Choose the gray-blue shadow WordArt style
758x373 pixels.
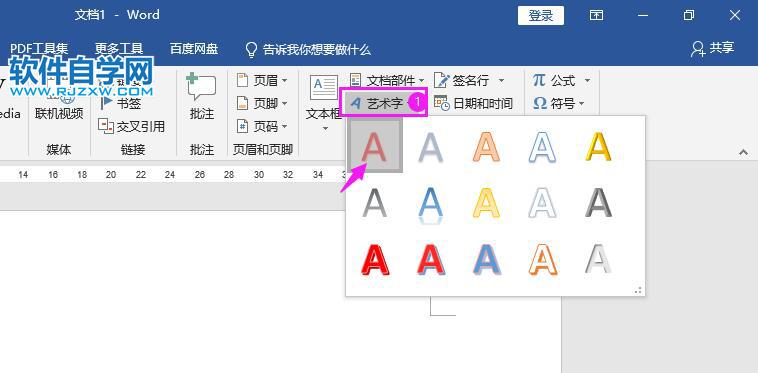pos(430,146)
